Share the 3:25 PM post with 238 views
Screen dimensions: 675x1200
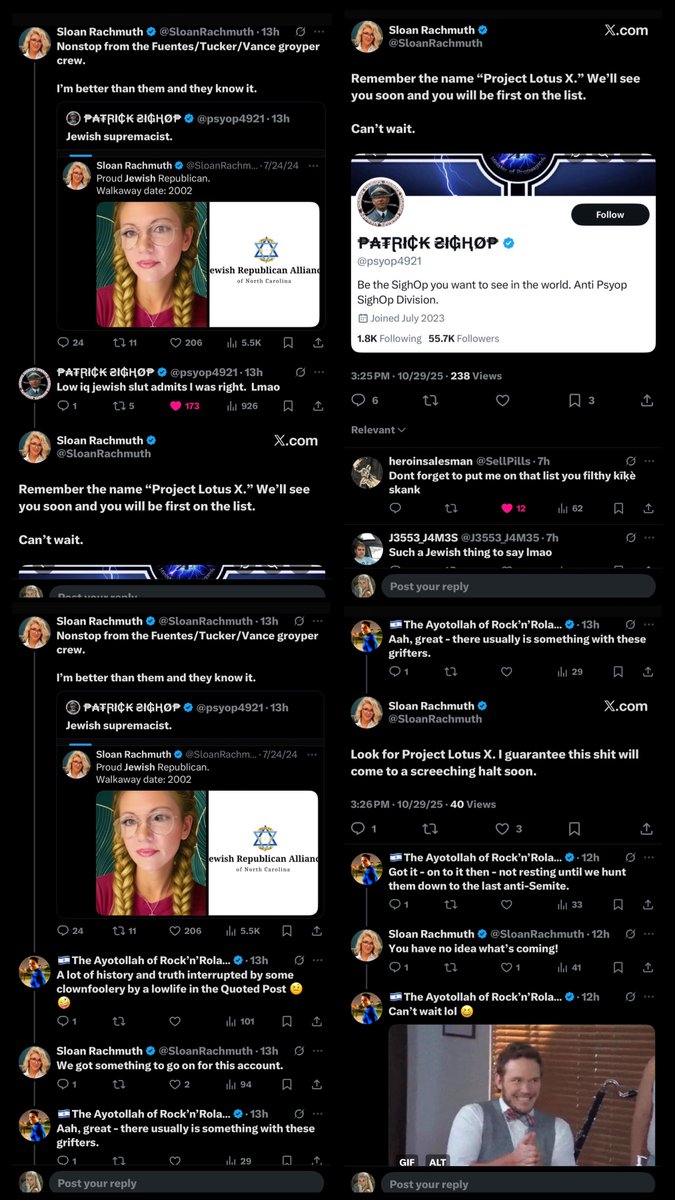point(646,400)
